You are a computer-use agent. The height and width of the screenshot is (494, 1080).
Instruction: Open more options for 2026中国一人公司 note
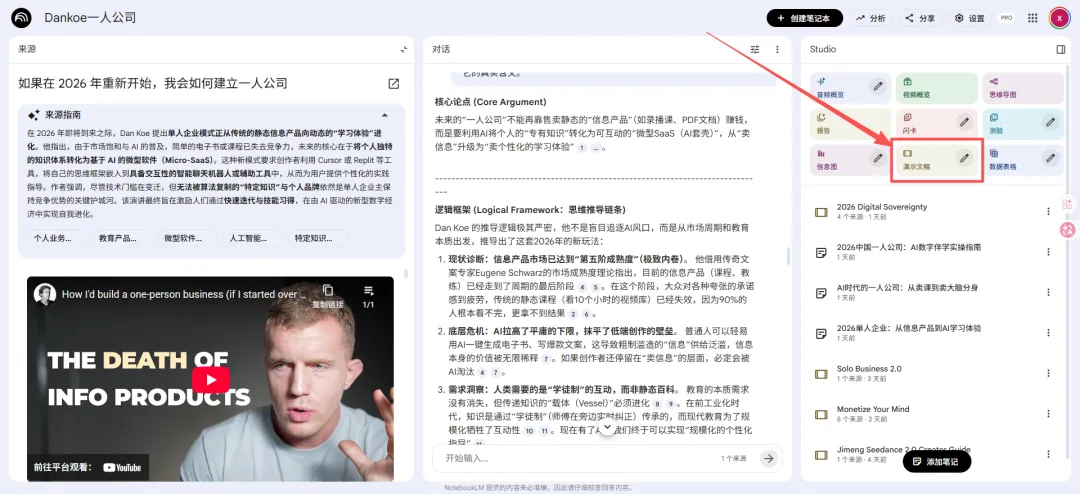click(x=1048, y=252)
